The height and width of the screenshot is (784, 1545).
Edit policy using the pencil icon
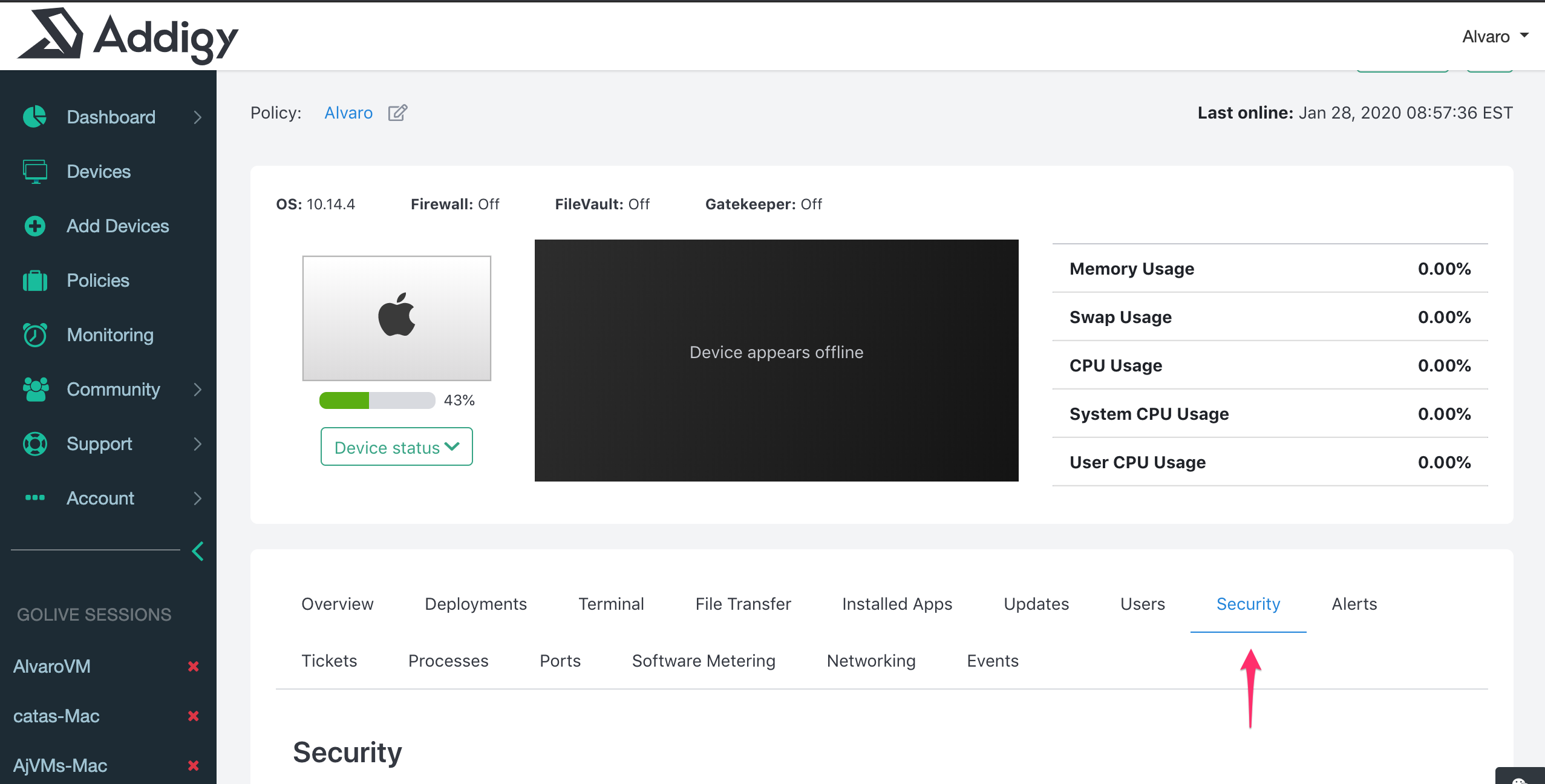pyautogui.click(x=397, y=113)
